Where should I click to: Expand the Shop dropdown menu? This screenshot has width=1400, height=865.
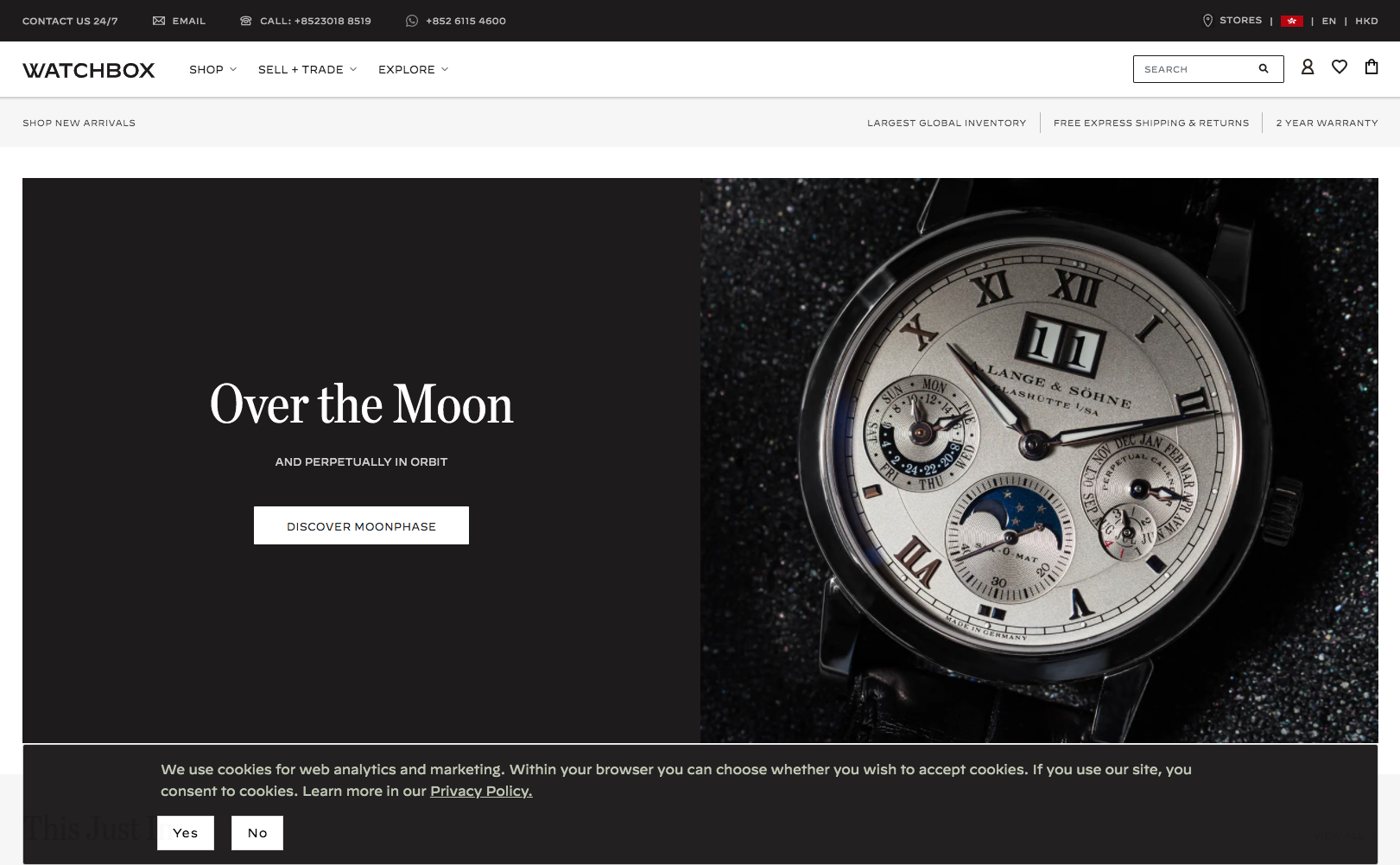pyautogui.click(x=212, y=69)
